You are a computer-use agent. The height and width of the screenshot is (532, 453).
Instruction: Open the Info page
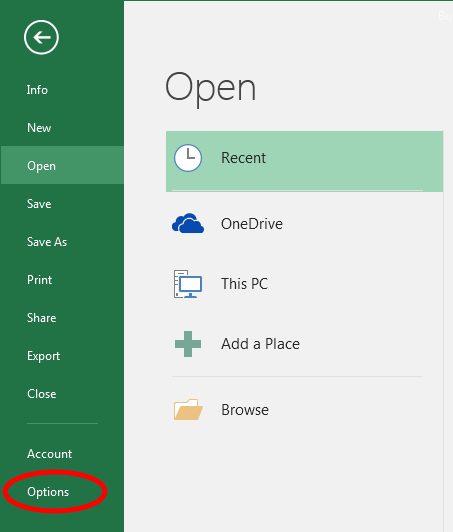[x=37, y=90]
